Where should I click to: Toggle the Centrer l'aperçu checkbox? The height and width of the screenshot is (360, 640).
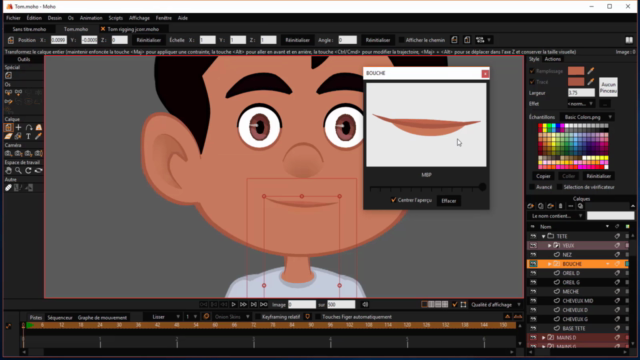(x=393, y=200)
